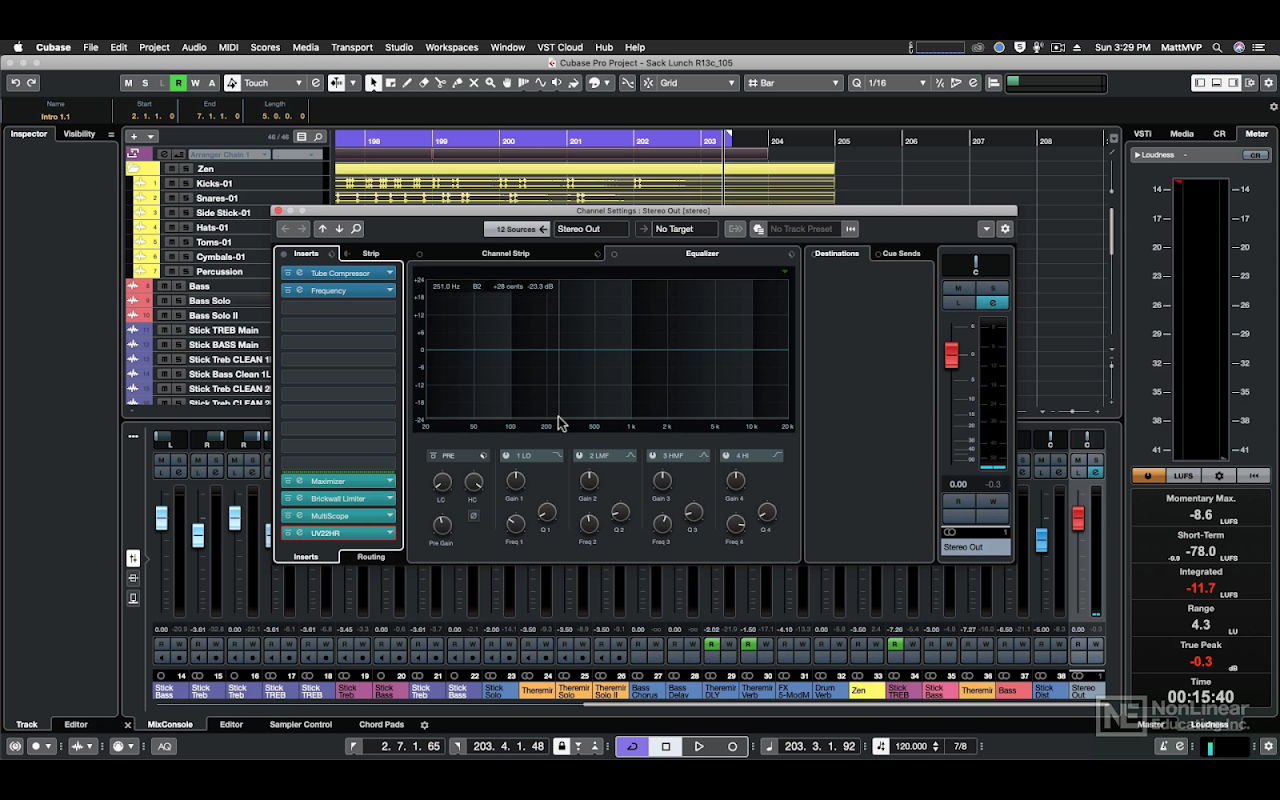
Task: Expand the Tube Compressor insert dropdown
Action: (390, 273)
